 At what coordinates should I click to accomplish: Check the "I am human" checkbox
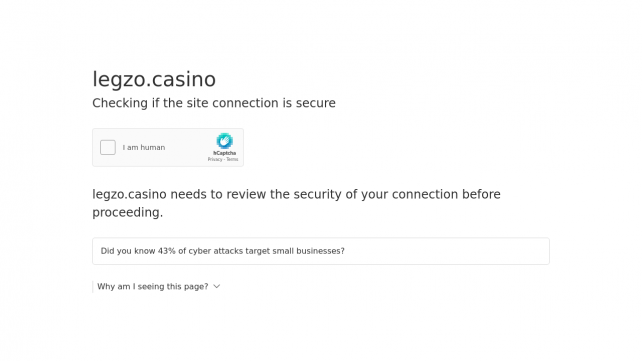(x=108, y=147)
